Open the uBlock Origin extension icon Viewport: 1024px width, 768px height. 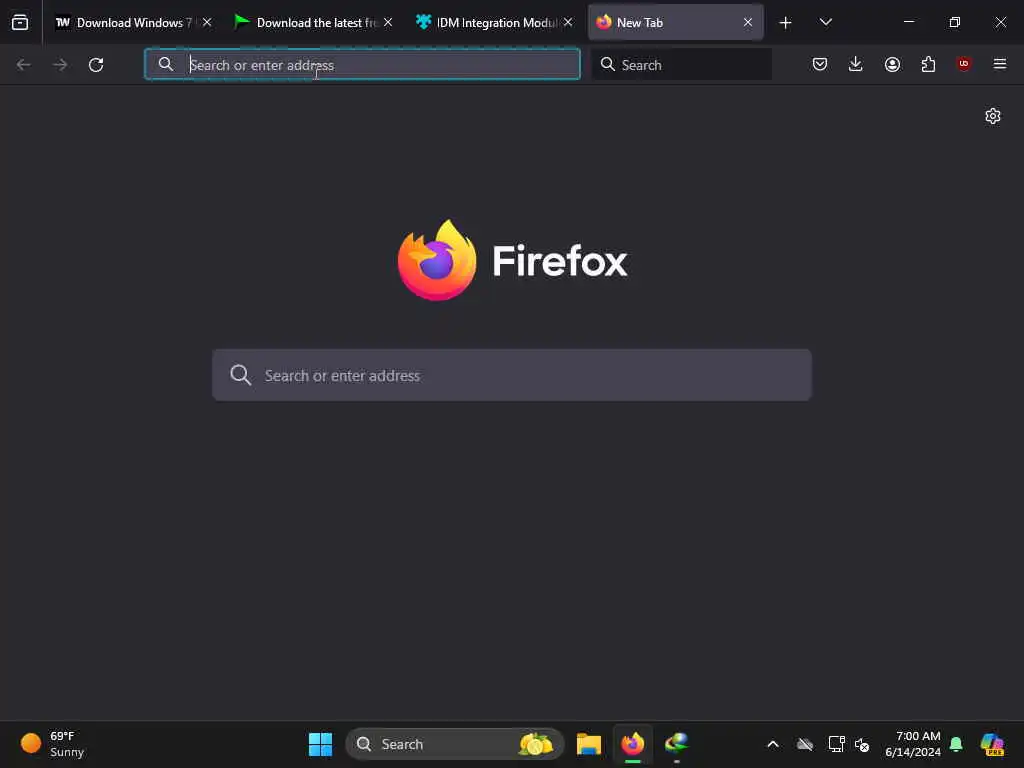click(964, 63)
